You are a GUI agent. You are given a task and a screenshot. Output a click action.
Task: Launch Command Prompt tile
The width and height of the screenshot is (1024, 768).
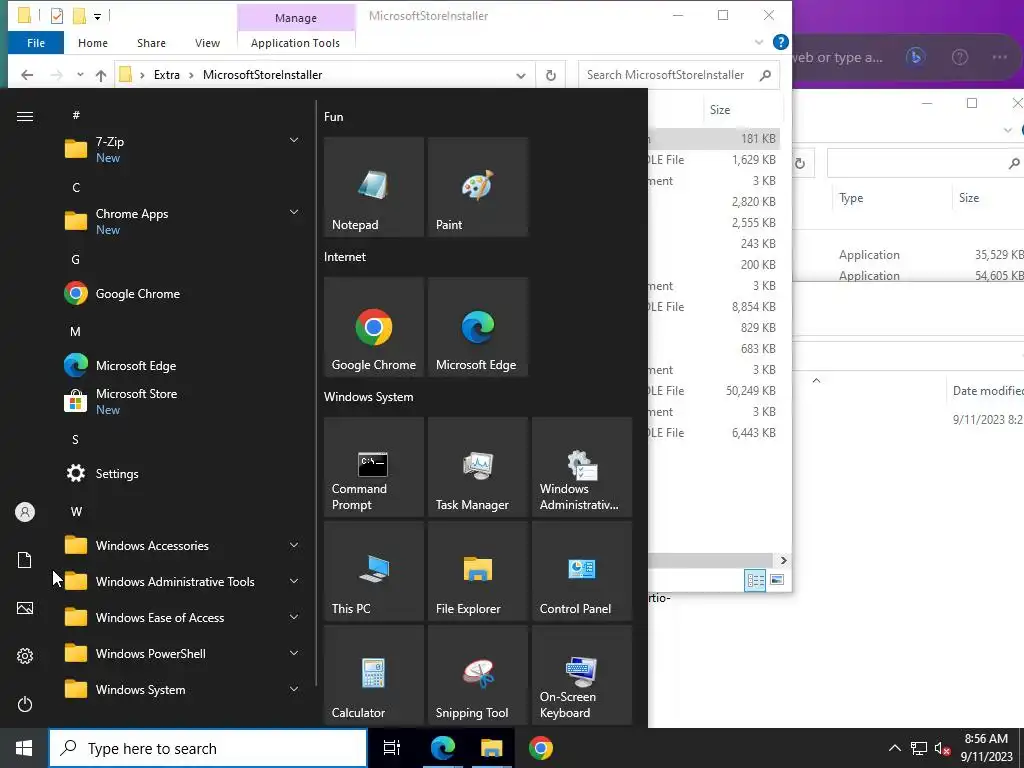point(374,467)
